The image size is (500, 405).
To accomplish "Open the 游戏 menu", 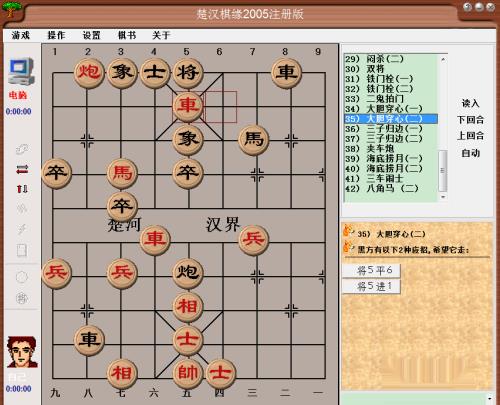I will click(x=21, y=35).
